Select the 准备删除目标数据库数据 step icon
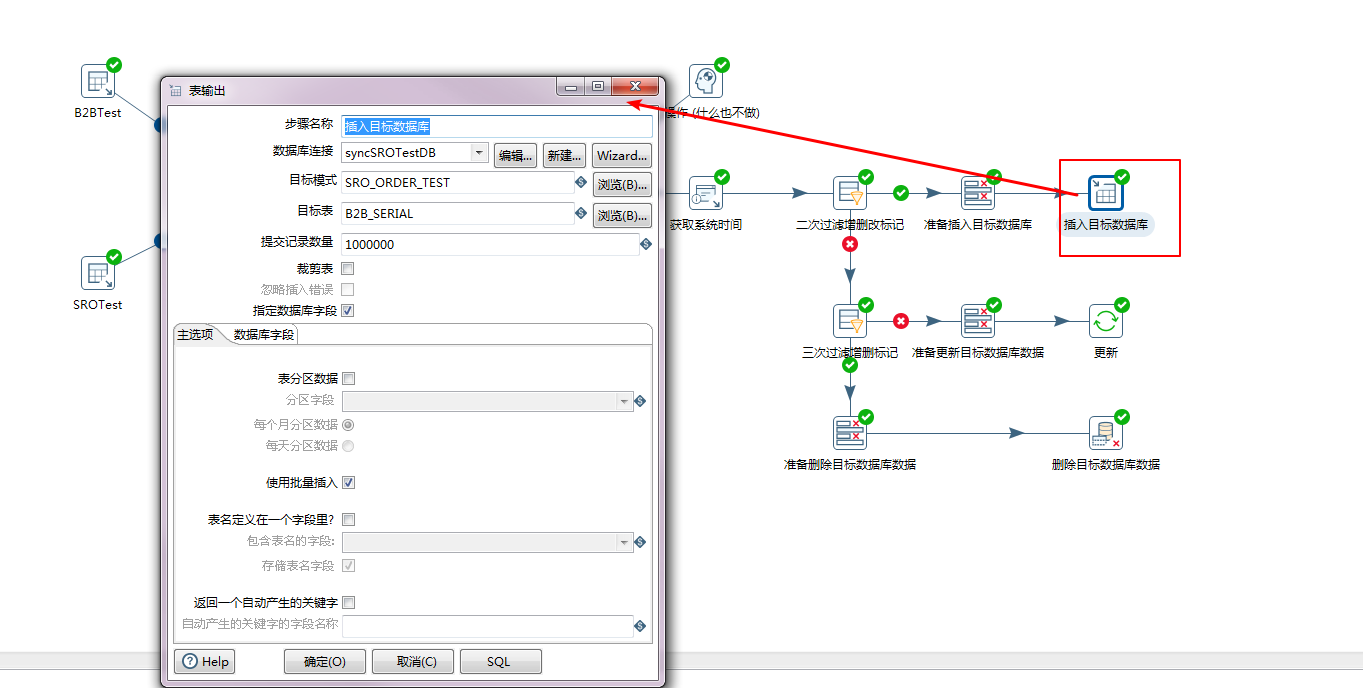This screenshot has width=1363, height=688. point(850,433)
